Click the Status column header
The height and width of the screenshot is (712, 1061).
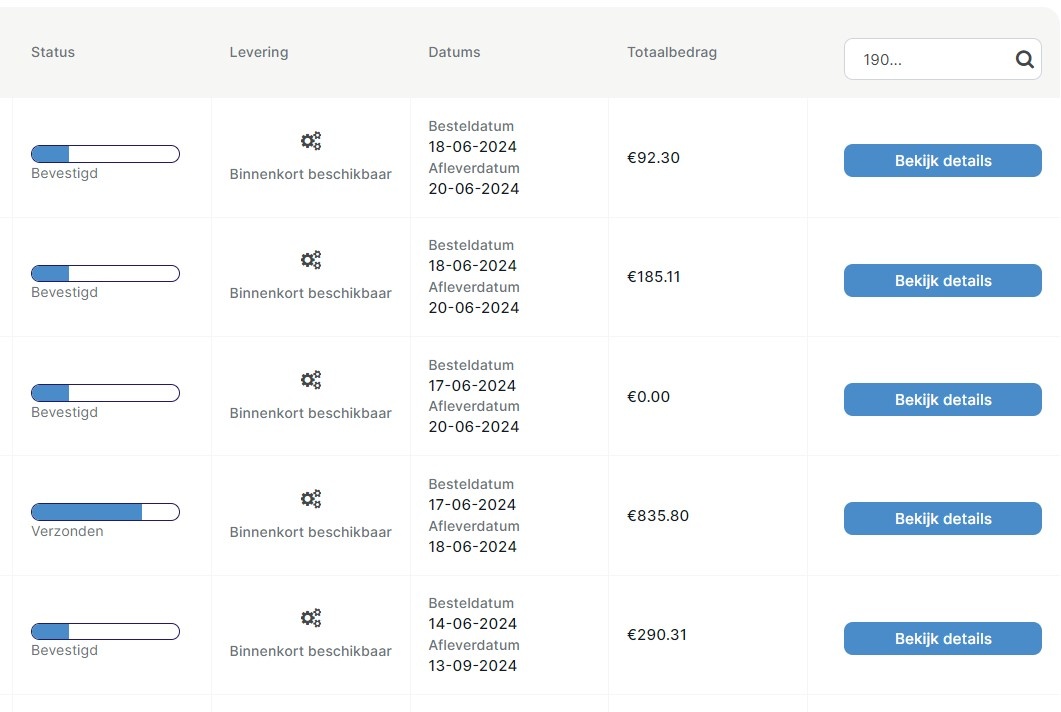click(53, 52)
